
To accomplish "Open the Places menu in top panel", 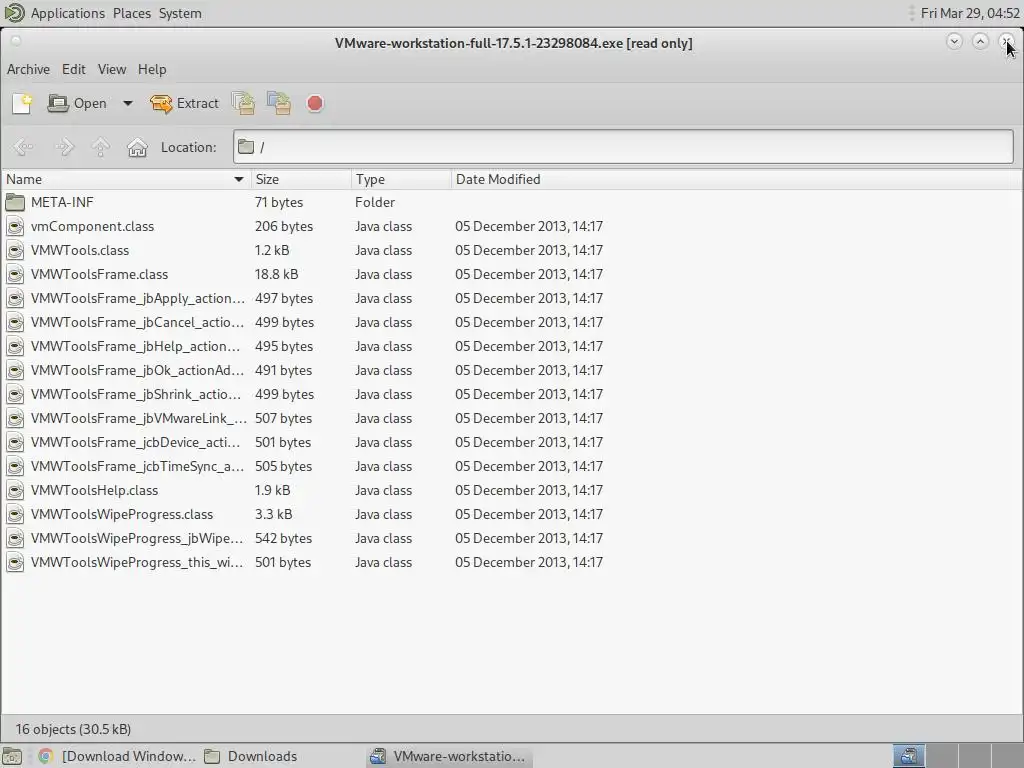I will click(x=131, y=13).
